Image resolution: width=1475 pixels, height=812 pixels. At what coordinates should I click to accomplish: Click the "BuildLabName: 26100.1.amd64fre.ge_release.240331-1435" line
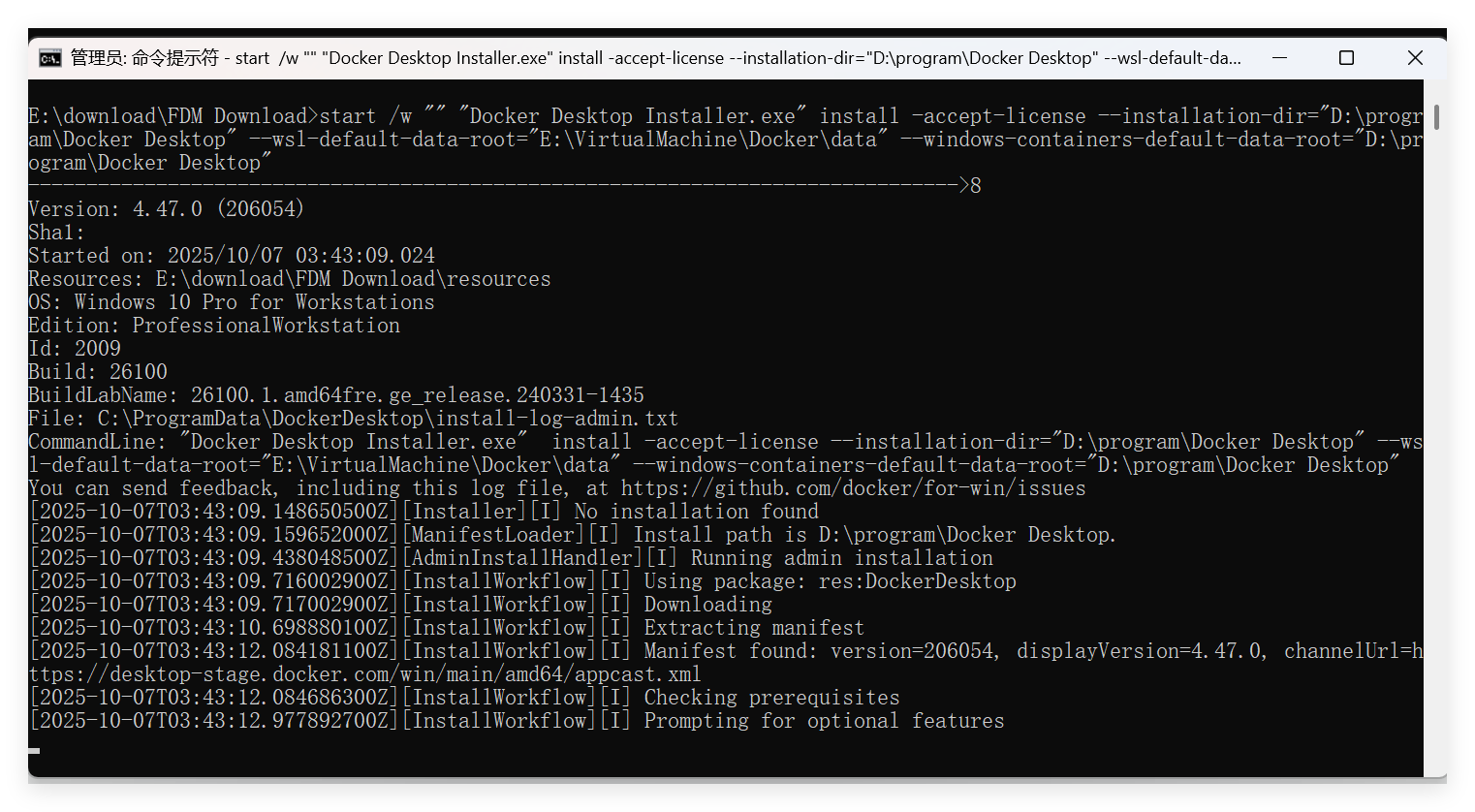(x=336, y=395)
